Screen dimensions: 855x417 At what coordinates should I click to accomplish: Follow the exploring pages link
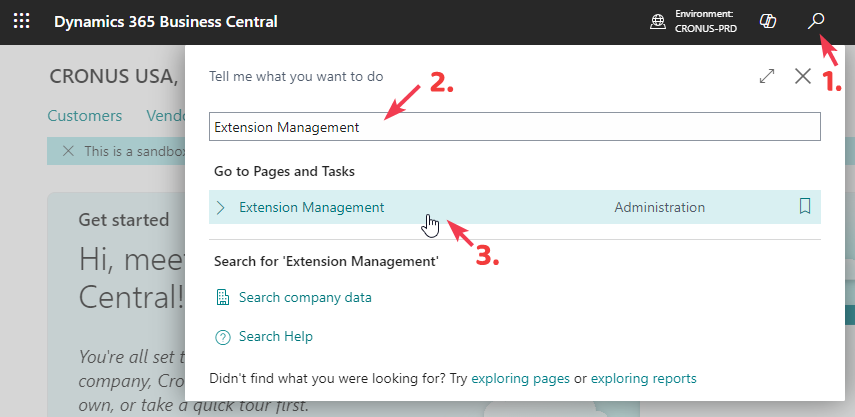point(520,378)
